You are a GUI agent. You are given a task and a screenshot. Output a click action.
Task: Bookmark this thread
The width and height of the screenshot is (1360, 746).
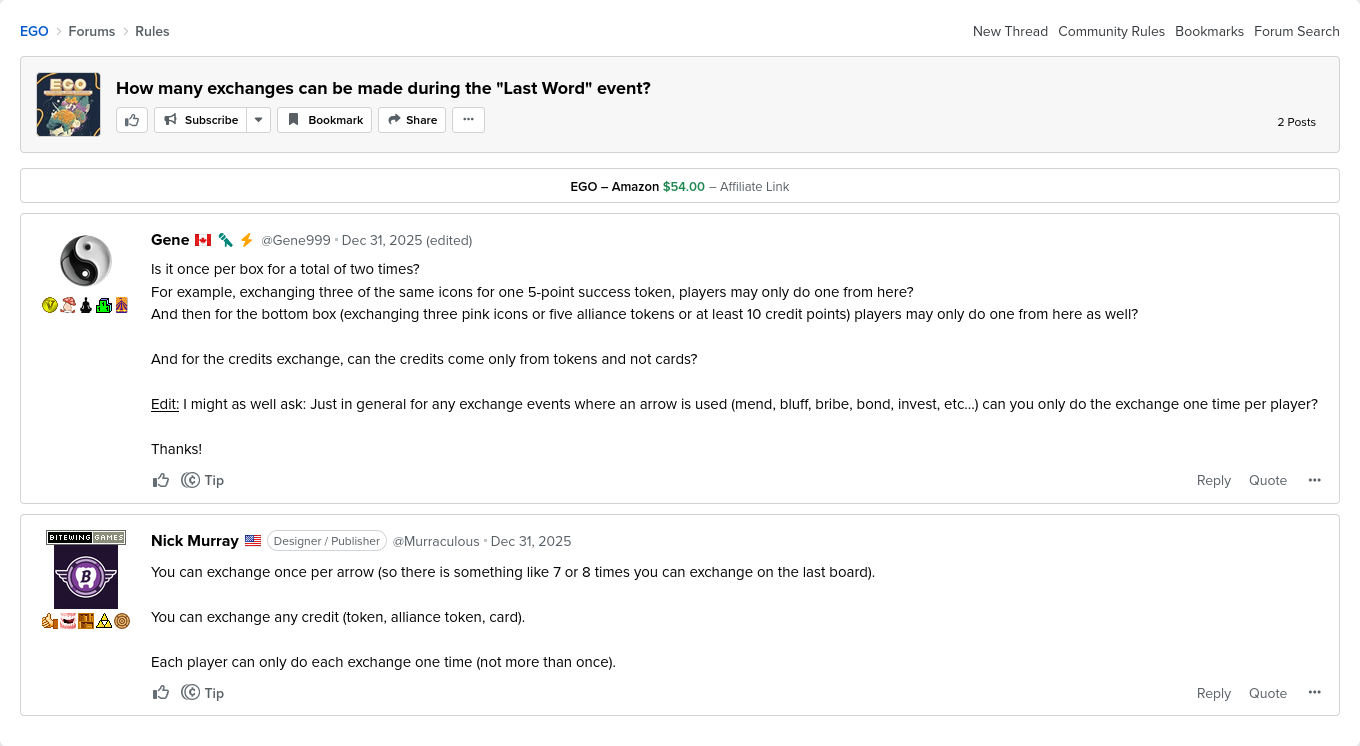click(324, 120)
